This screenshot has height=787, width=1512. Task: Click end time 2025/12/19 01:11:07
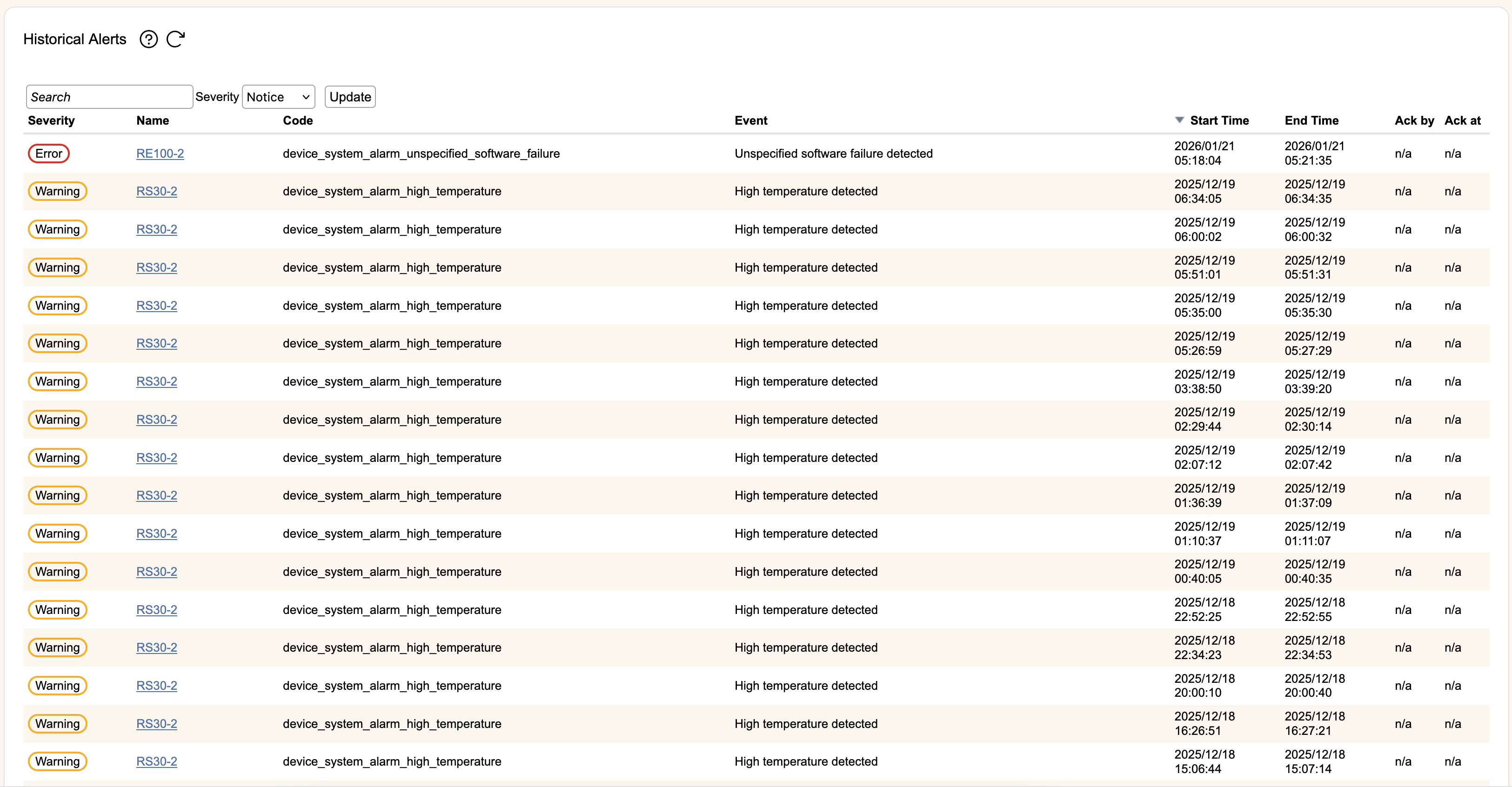click(1314, 534)
